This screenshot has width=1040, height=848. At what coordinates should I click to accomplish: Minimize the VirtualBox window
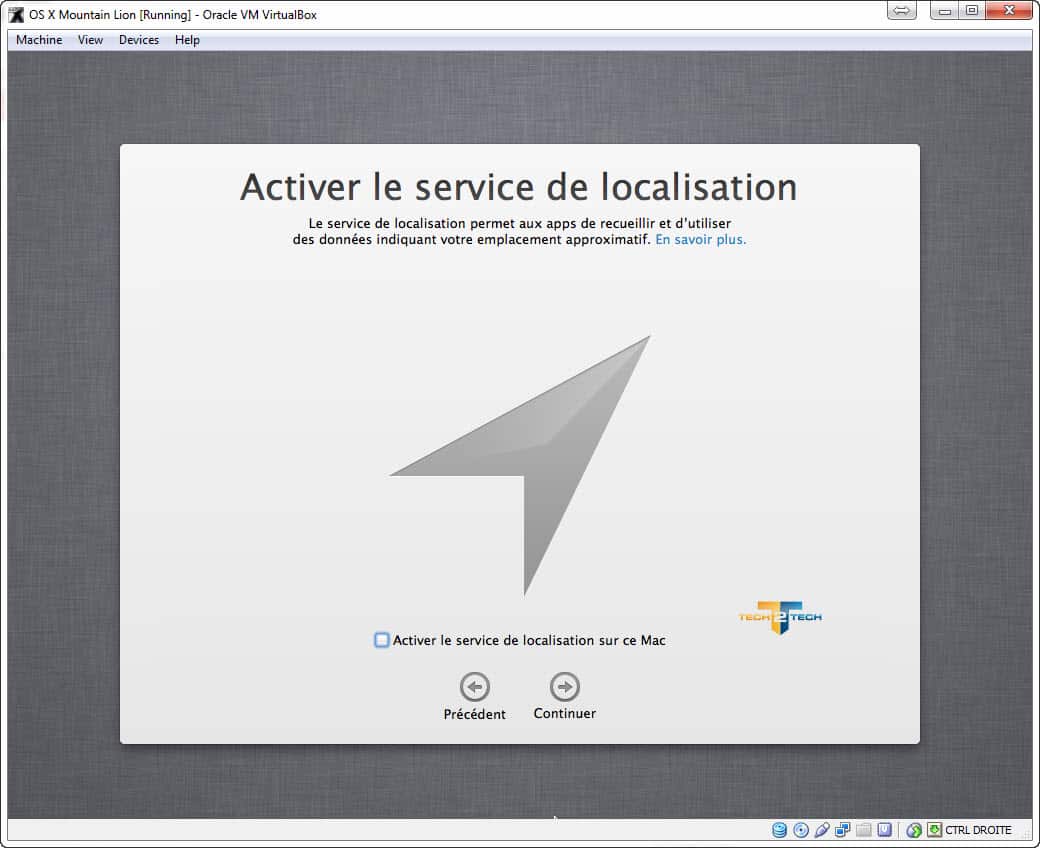[944, 10]
